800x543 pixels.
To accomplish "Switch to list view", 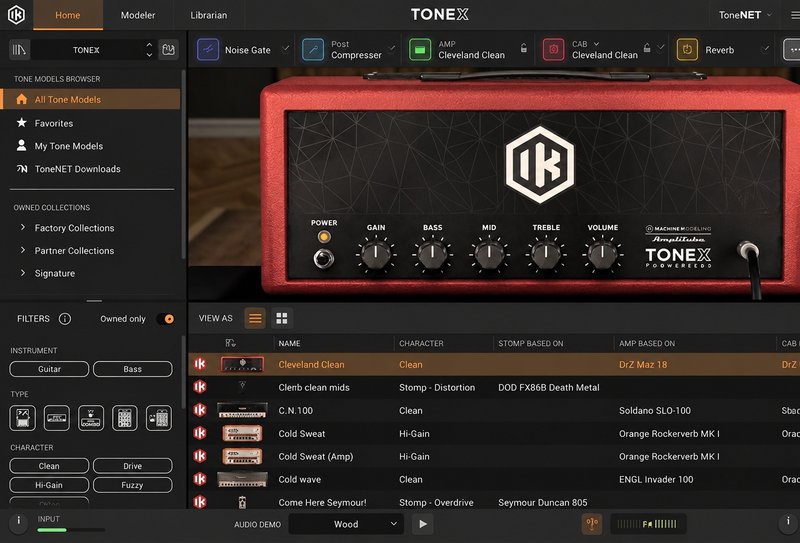I will point(255,318).
